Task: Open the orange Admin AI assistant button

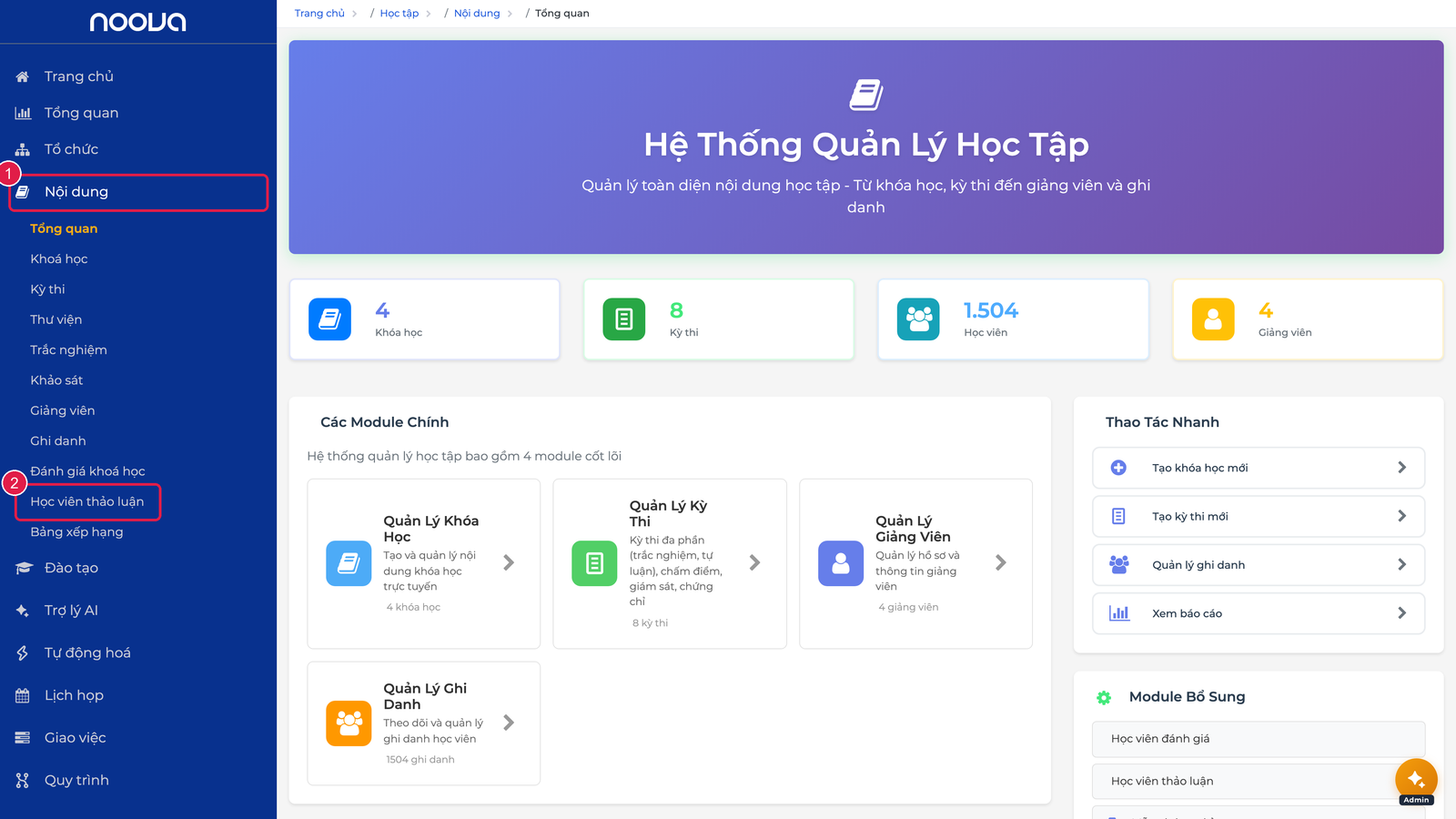Action: tap(1416, 780)
